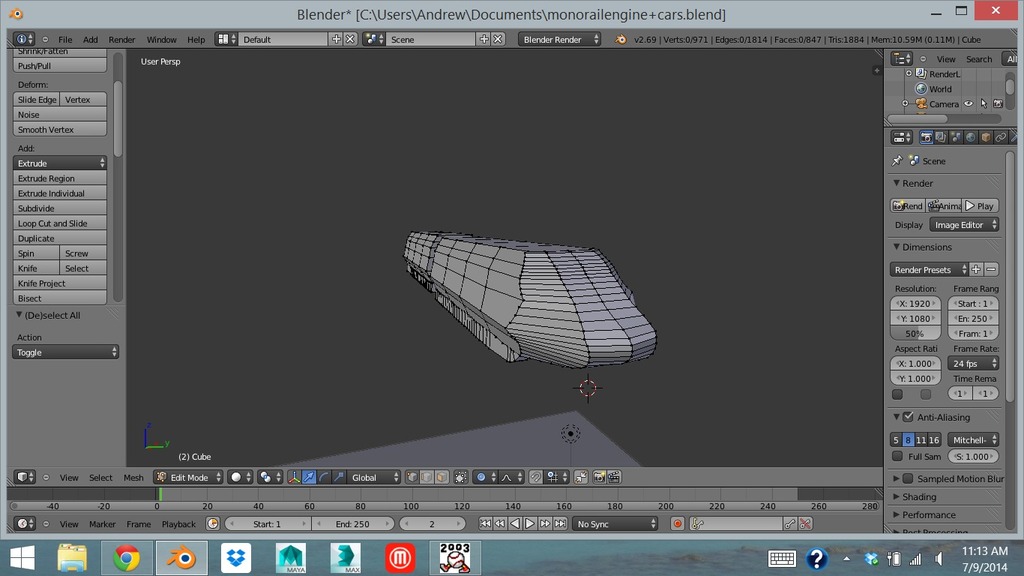Open snap element type selector
Screen dimensions: 1024x576
pyautogui.click(x=556, y=477)
